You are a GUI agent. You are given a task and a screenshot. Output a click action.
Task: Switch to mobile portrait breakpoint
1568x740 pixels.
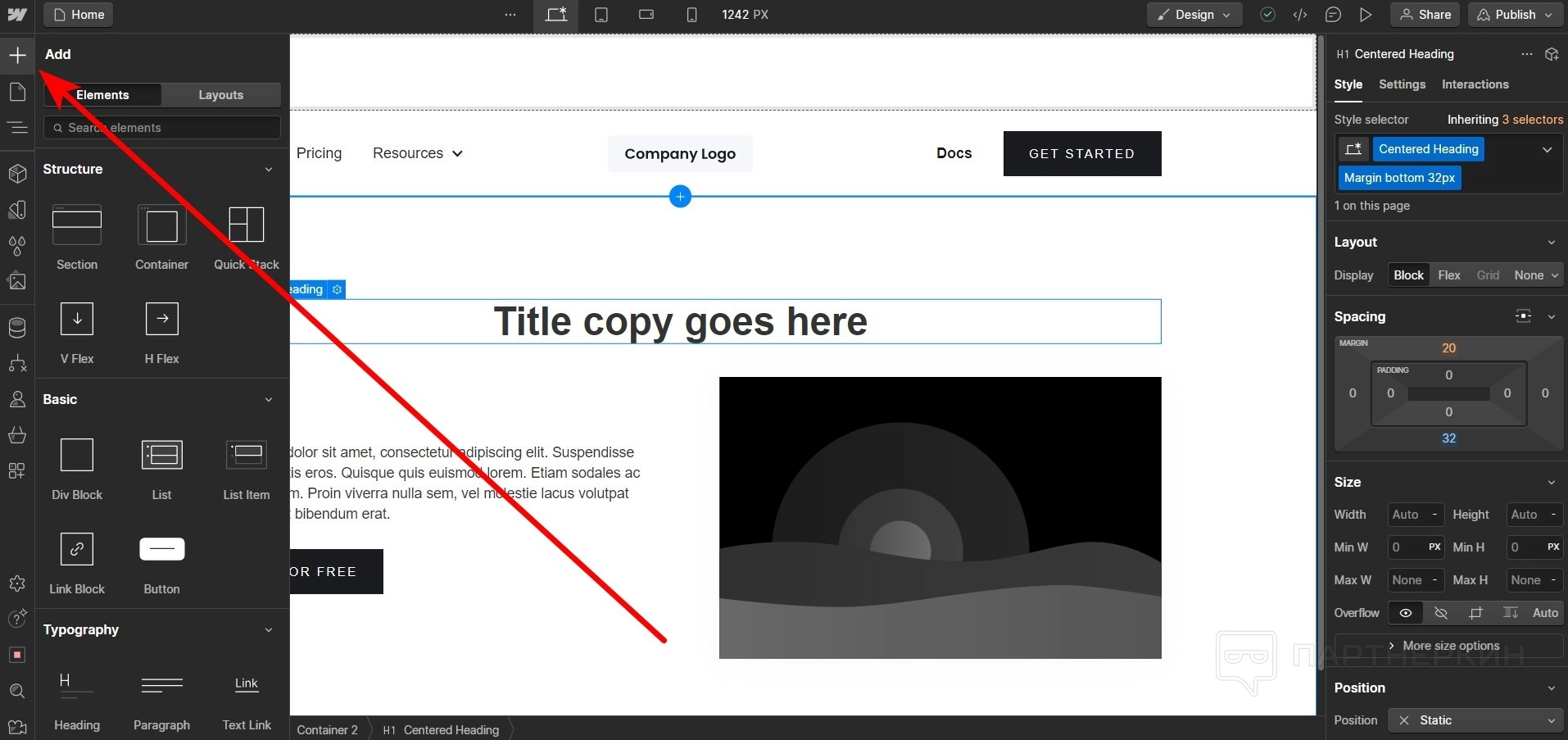pyautogui.click(x=691, y=15)
